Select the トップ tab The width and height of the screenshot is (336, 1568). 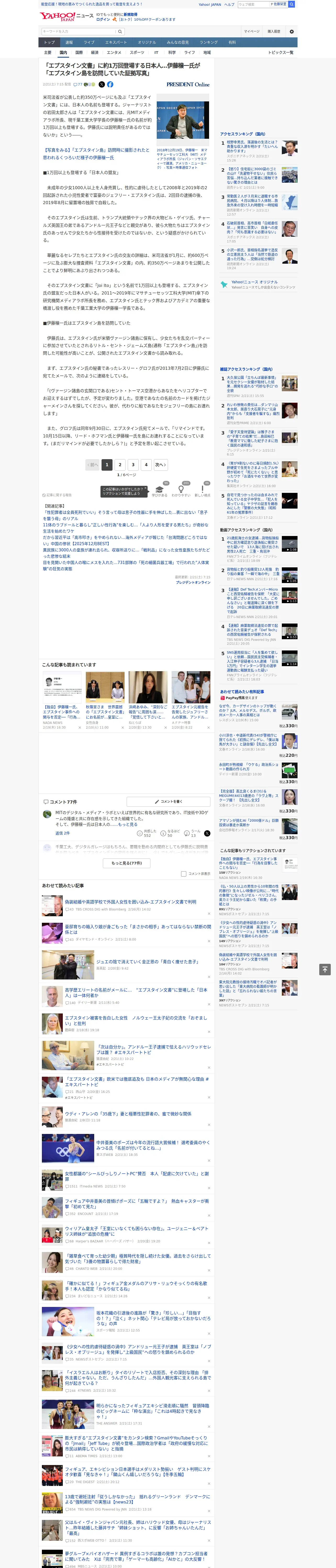pyautogui.click(x=49, y=43)
